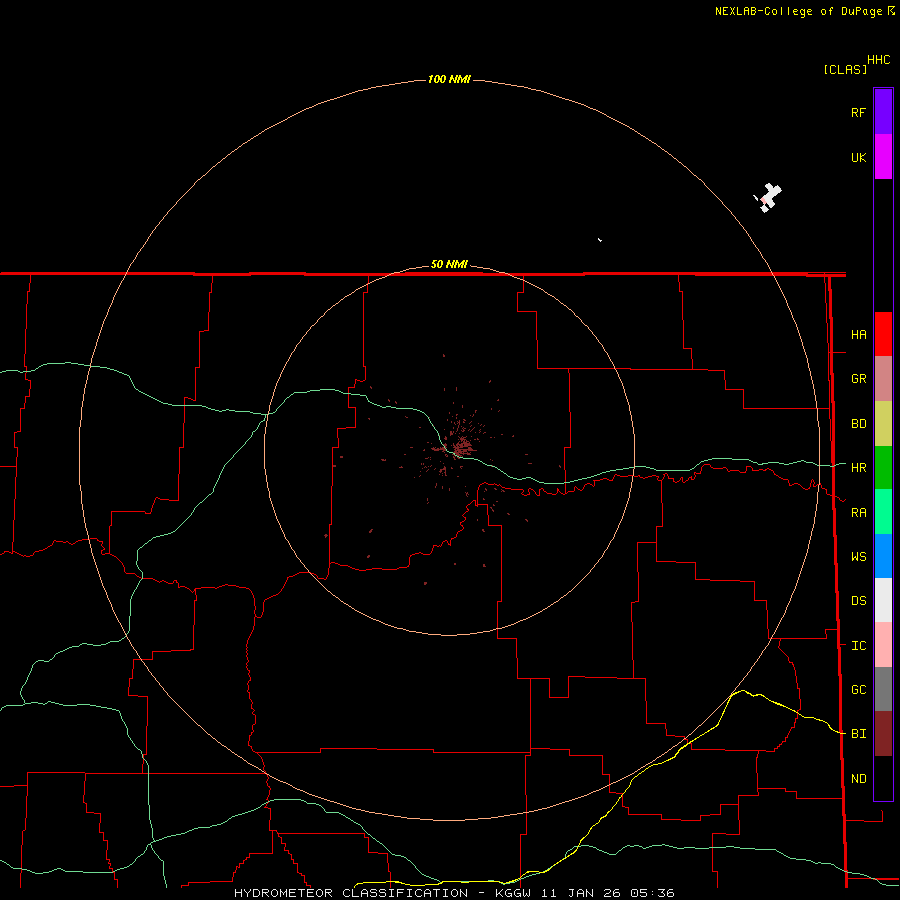The height and width of the screenshot is (900, 900).
Task: Click the RF legend label
Action: [858, 112]
